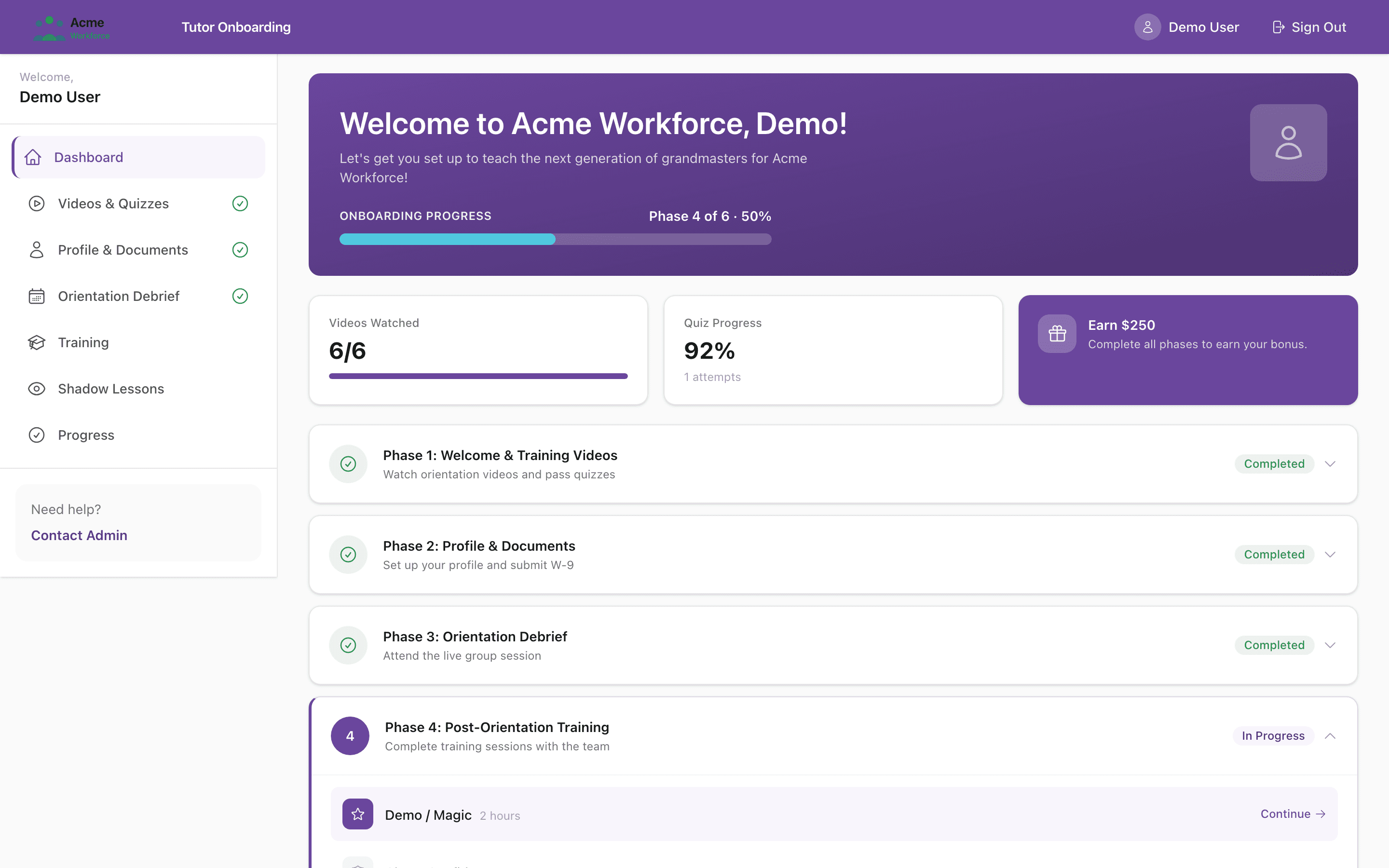
Task: Click the Sign Out button
Action: pos(1309,27)
